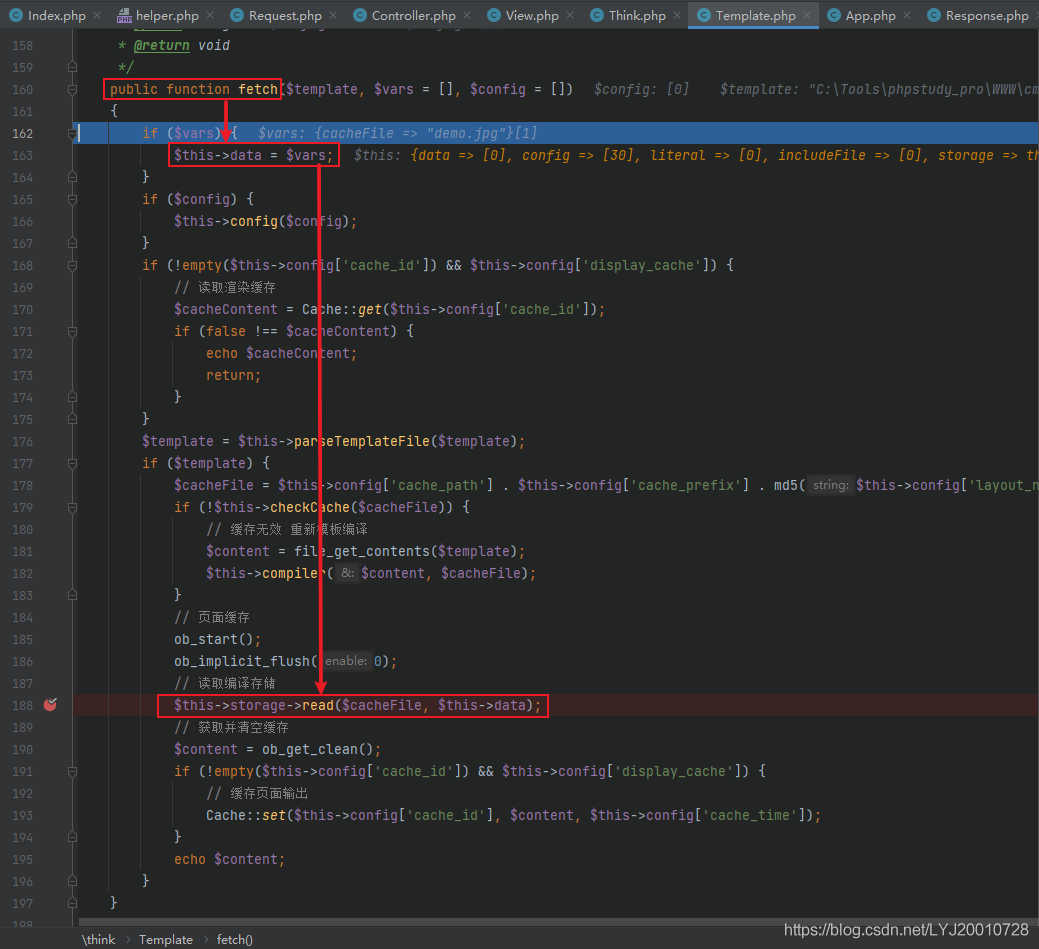
Task: Fold the display_cache block at line 191
Action: tap(72, 771)
